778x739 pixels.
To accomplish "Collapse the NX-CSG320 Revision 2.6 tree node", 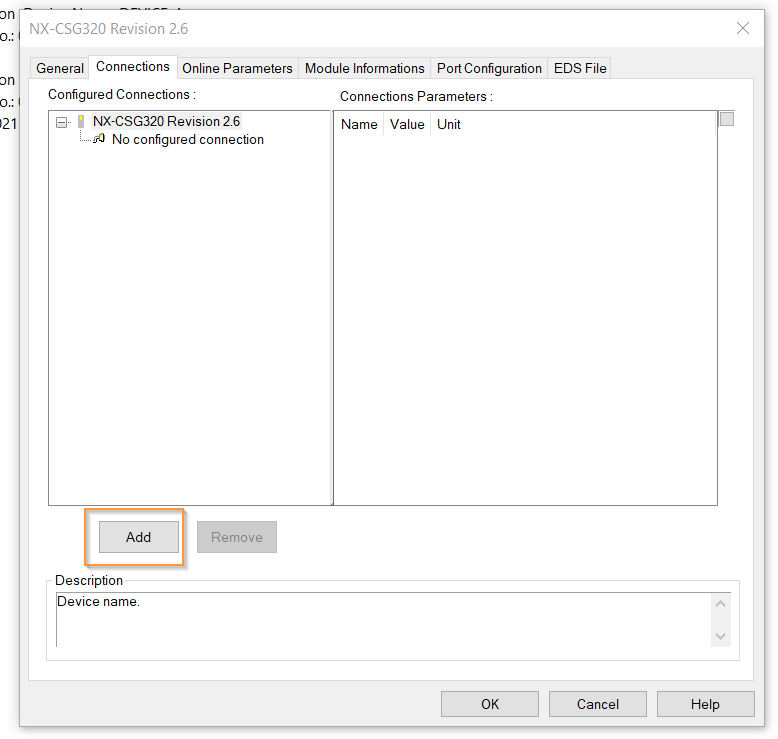I will click(x=62, y=122).
